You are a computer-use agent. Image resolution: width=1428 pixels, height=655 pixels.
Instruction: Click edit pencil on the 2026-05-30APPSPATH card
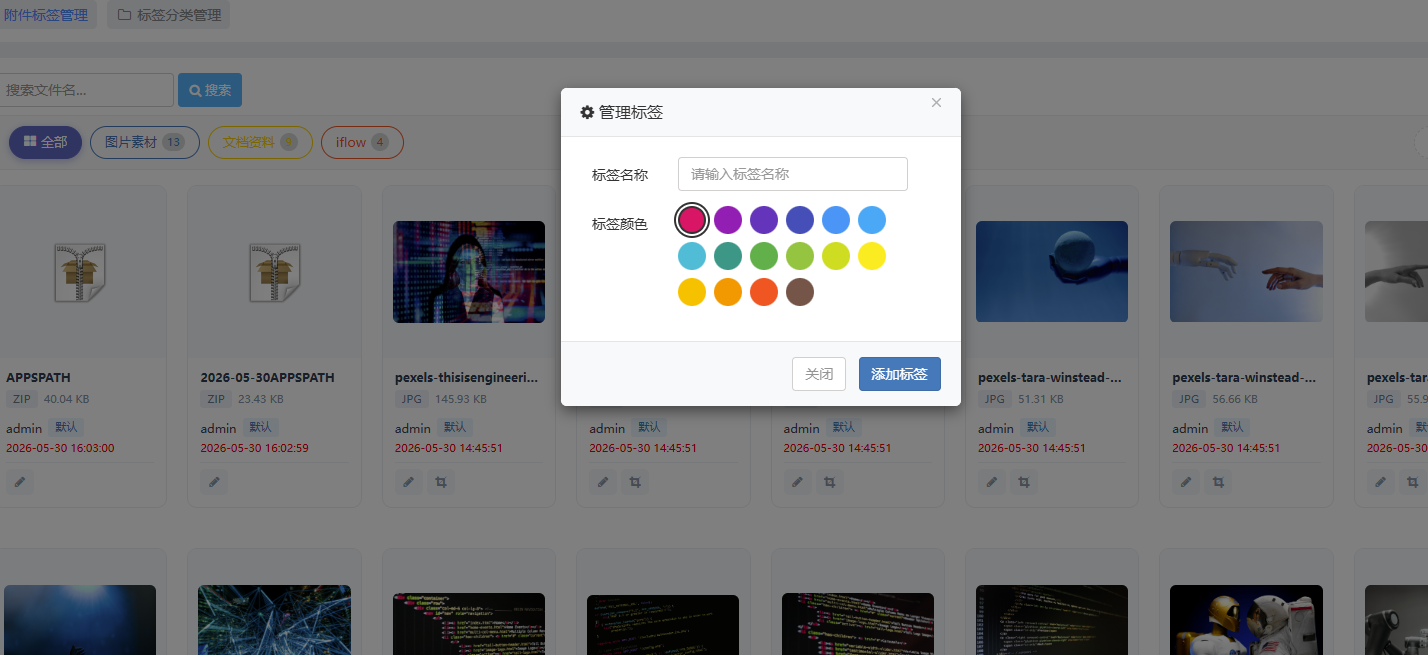214,482
